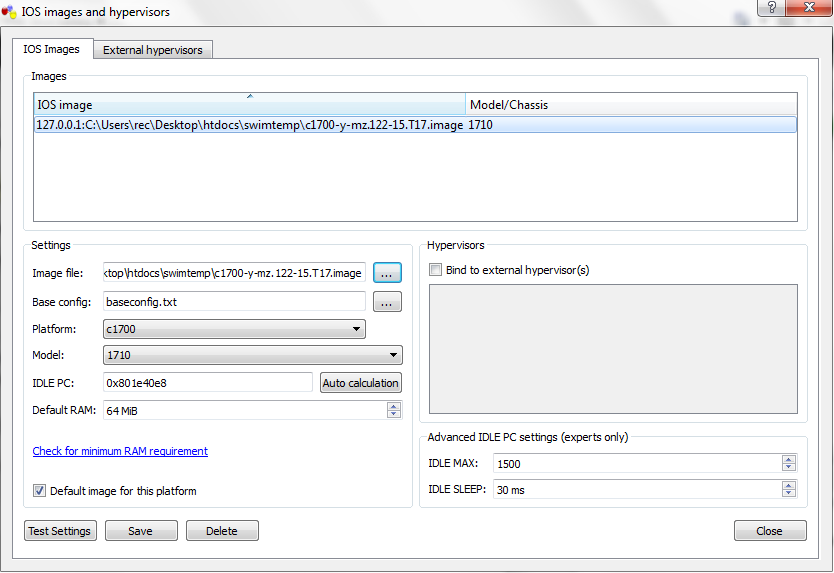Click the empty hypervisors list box

(x=613, y=348)
